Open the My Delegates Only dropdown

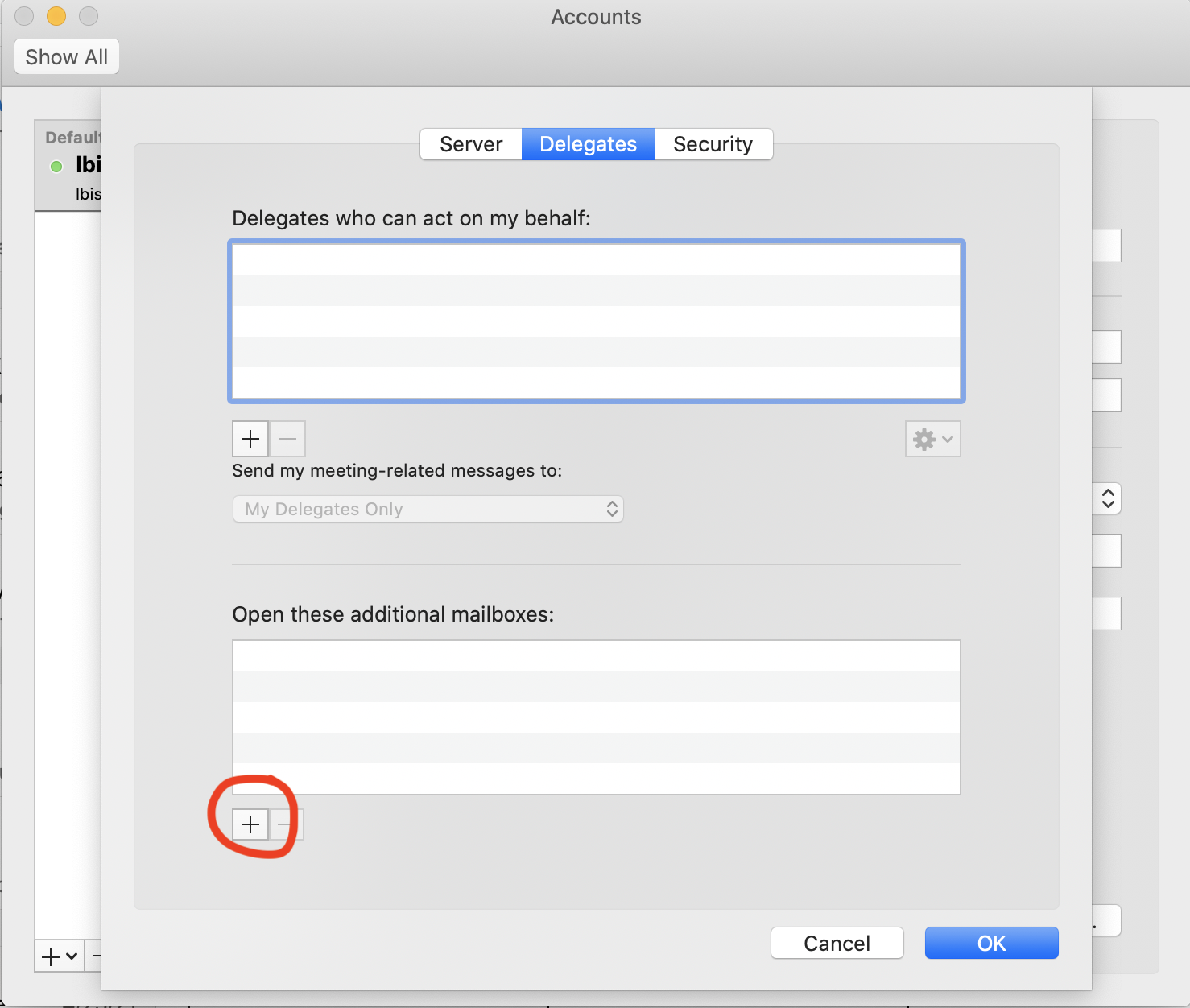point(428,509)
